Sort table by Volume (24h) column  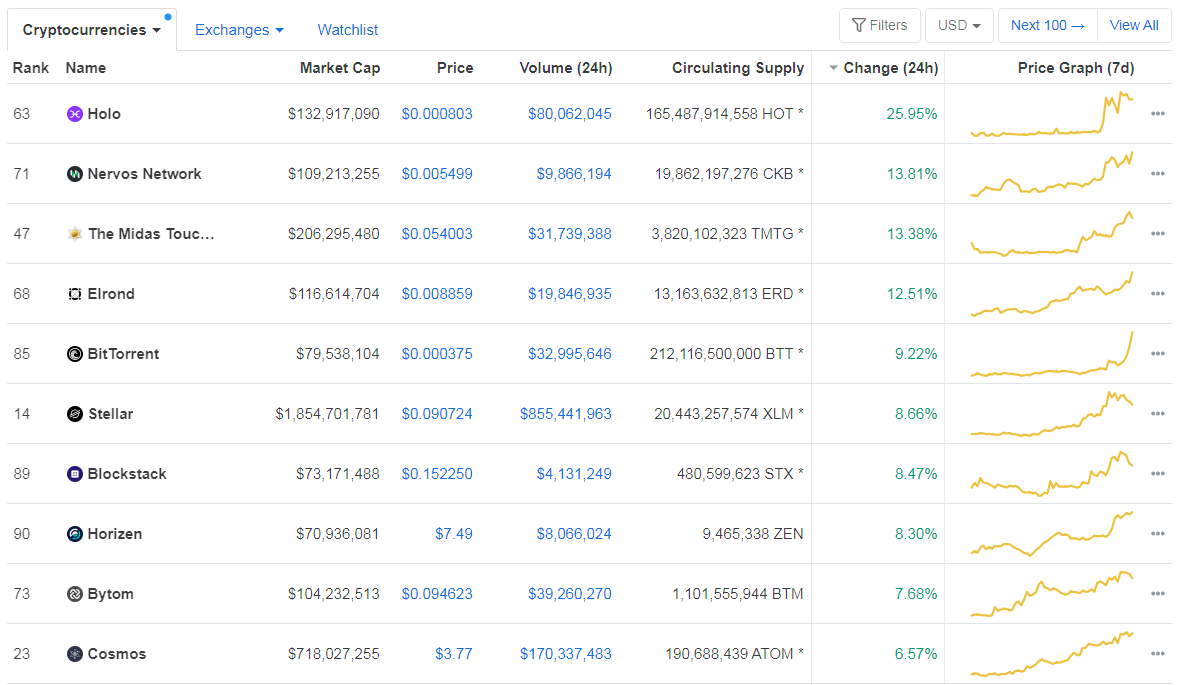point(566,68)
